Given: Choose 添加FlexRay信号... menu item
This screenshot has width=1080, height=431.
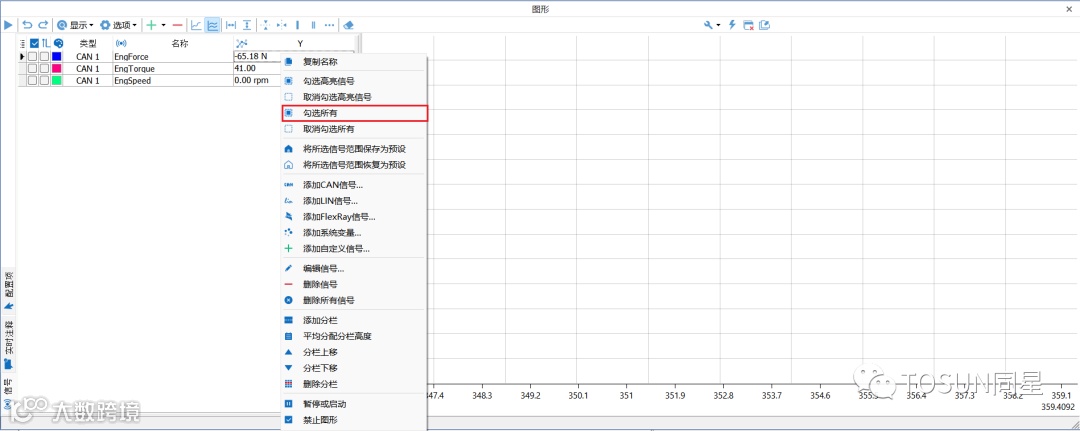Looking at the screenshot, I should pos(354,217).
